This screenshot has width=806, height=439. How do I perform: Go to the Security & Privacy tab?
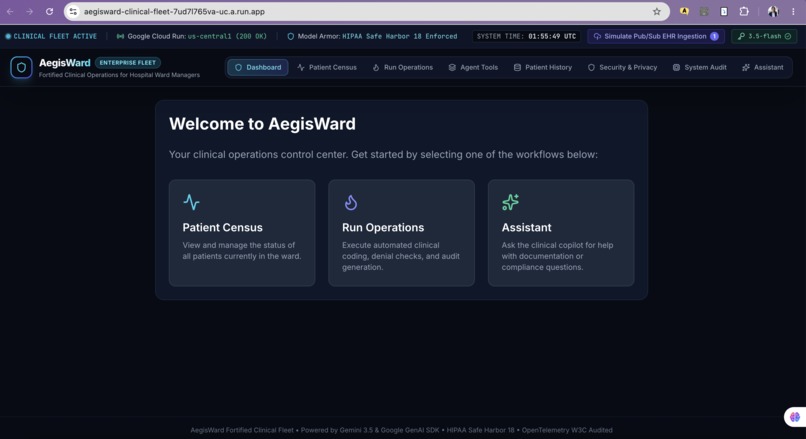[622, 67]
